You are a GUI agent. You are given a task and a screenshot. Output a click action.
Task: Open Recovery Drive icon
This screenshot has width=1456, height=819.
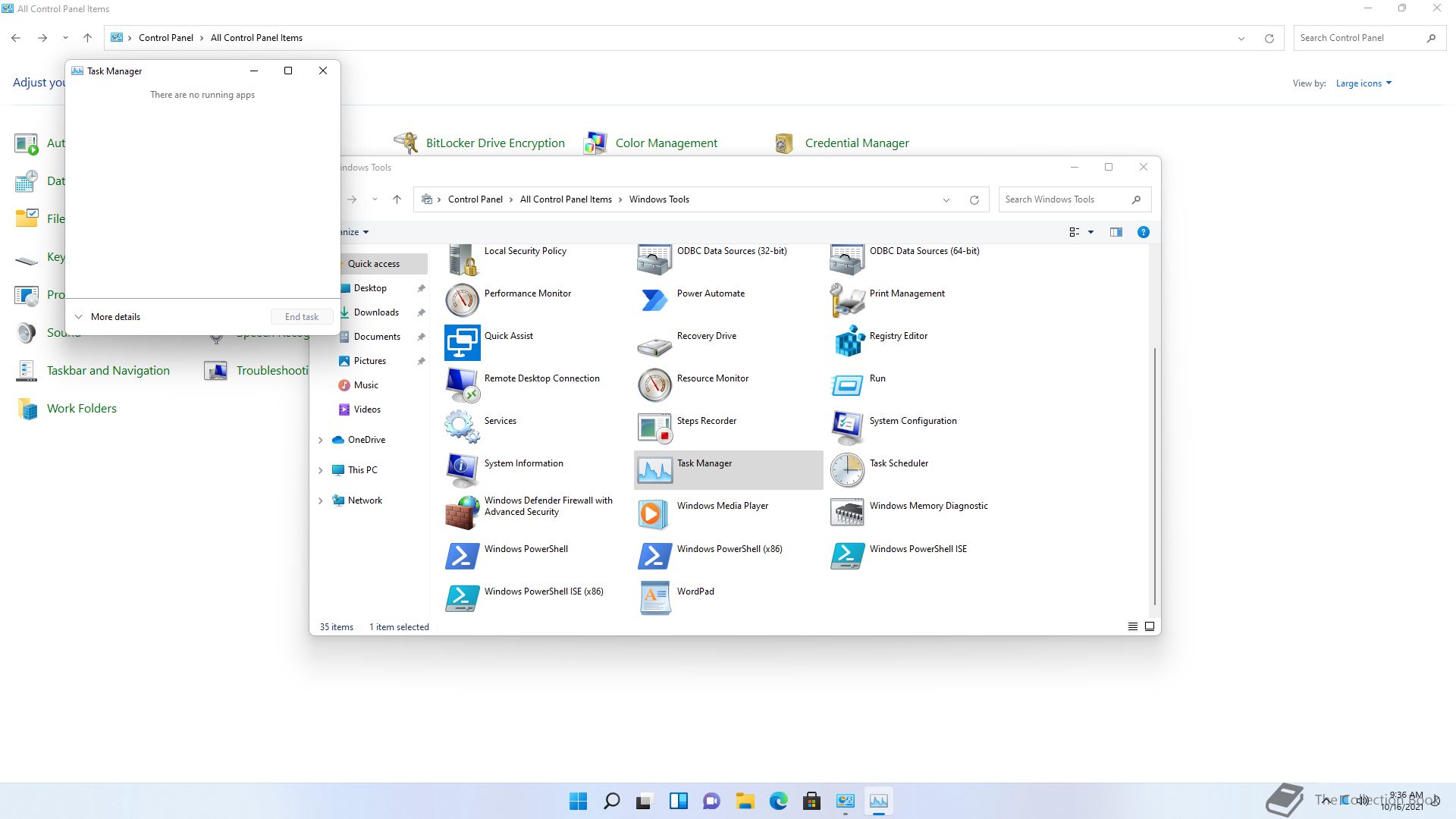654,346
